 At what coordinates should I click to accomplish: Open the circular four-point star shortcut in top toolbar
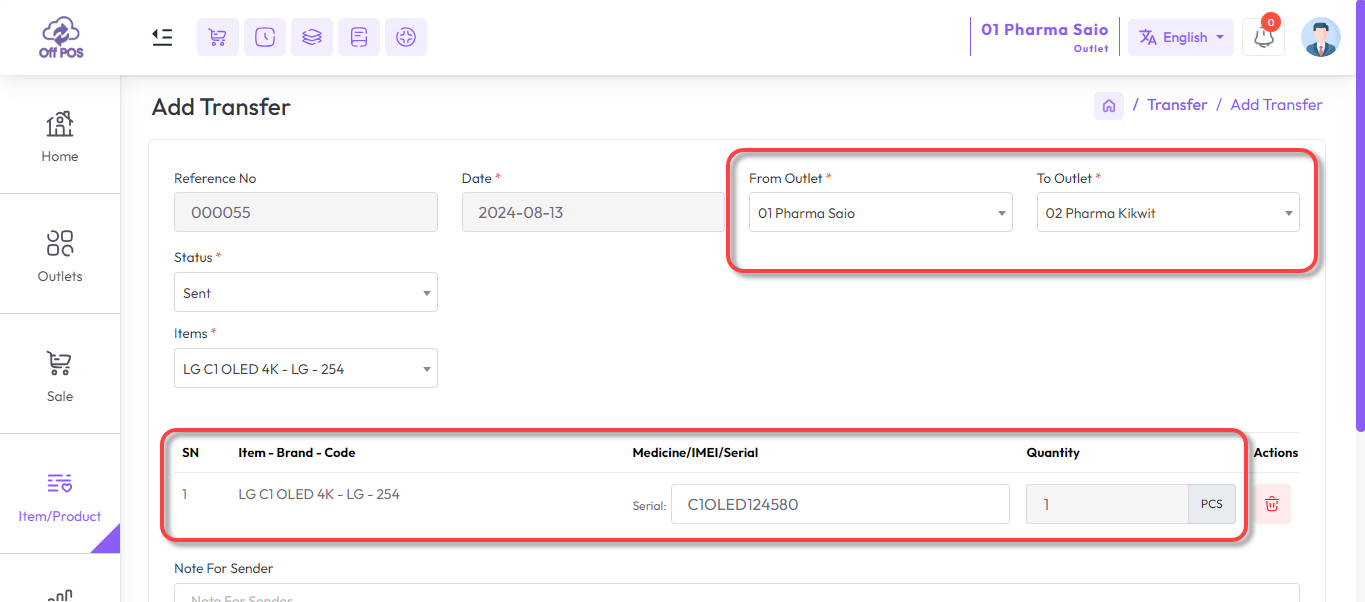(405, 37)
